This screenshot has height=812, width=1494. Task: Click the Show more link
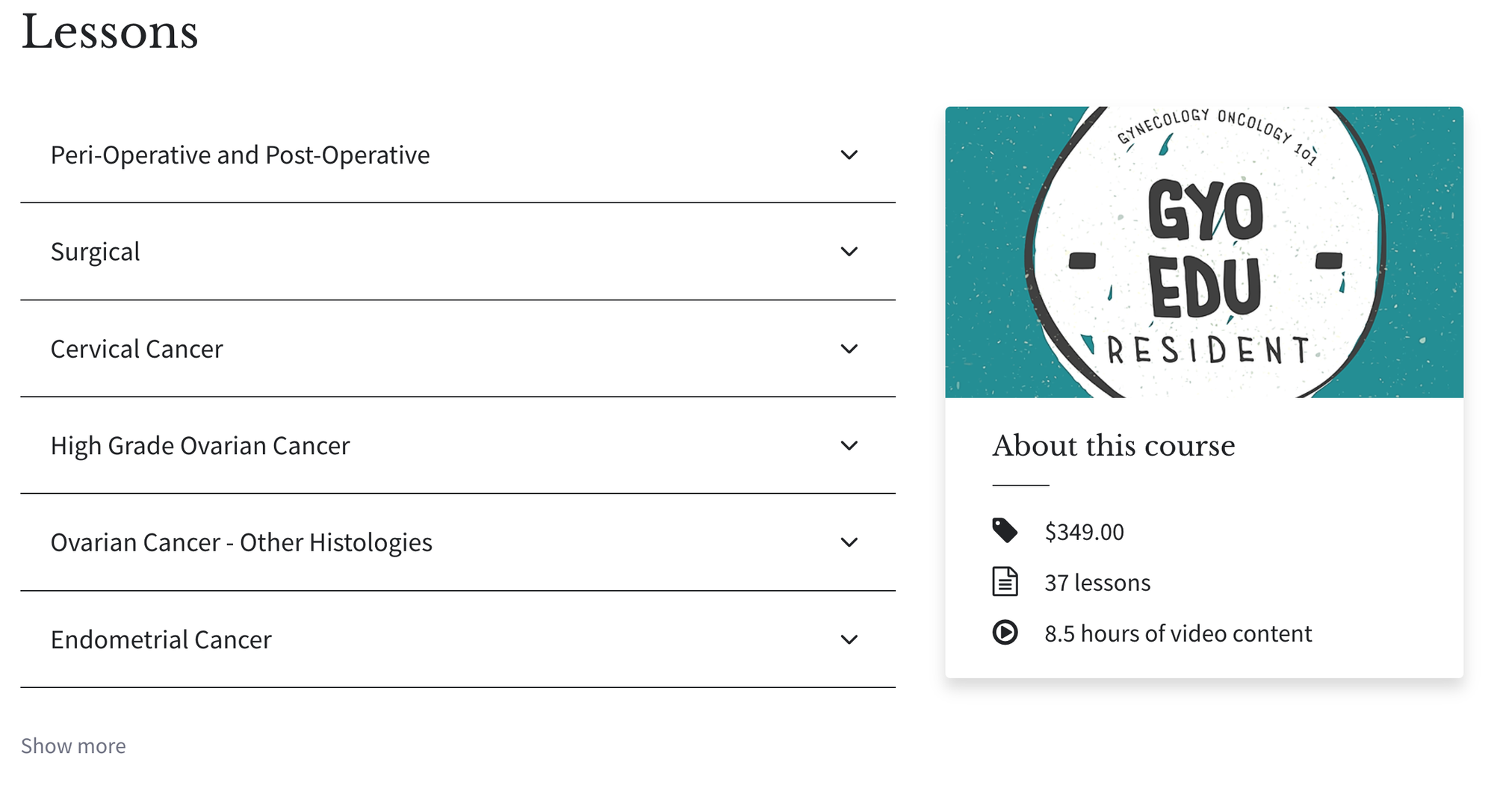point(73,746)
